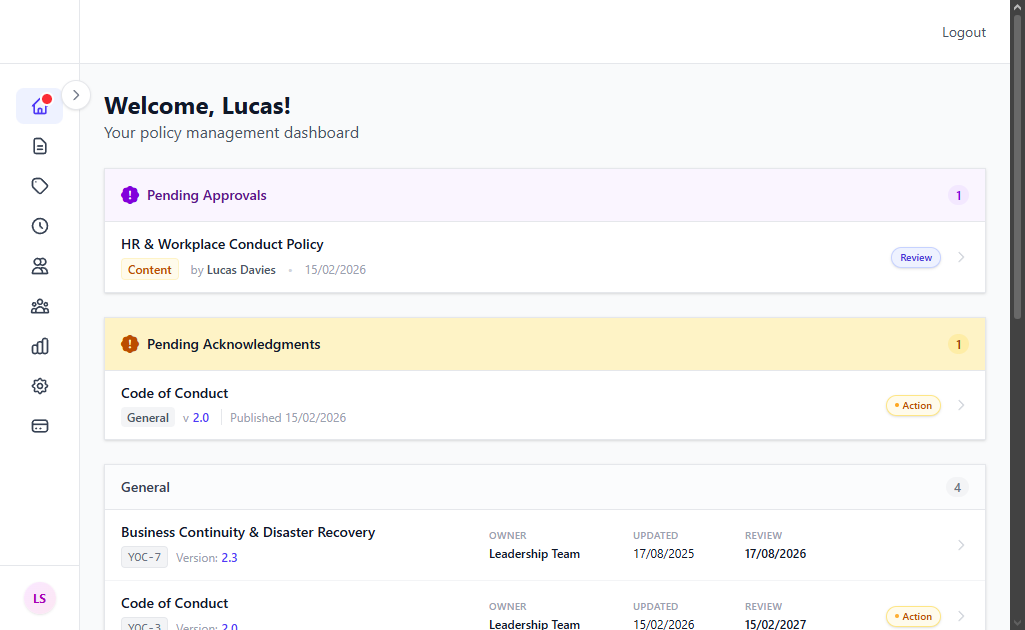Open the documents icon in sidebar
The height and width of the screenshot is (630, 1025).
tap(40, 146)
